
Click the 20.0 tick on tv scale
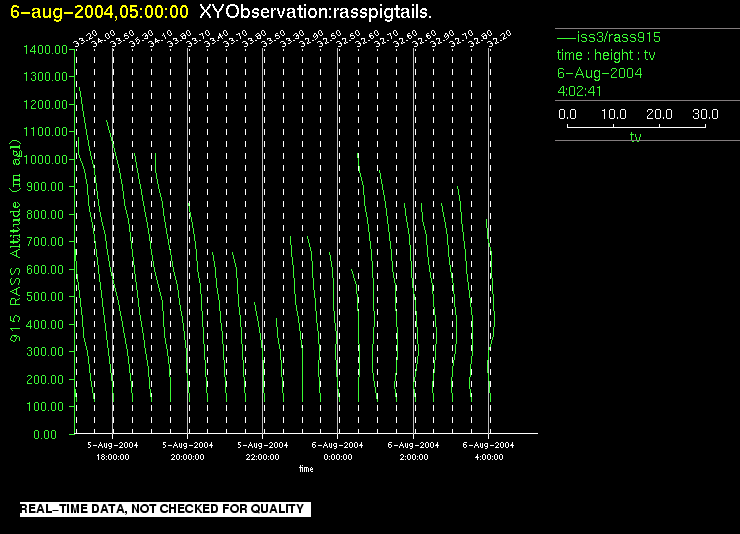[659, 114]
